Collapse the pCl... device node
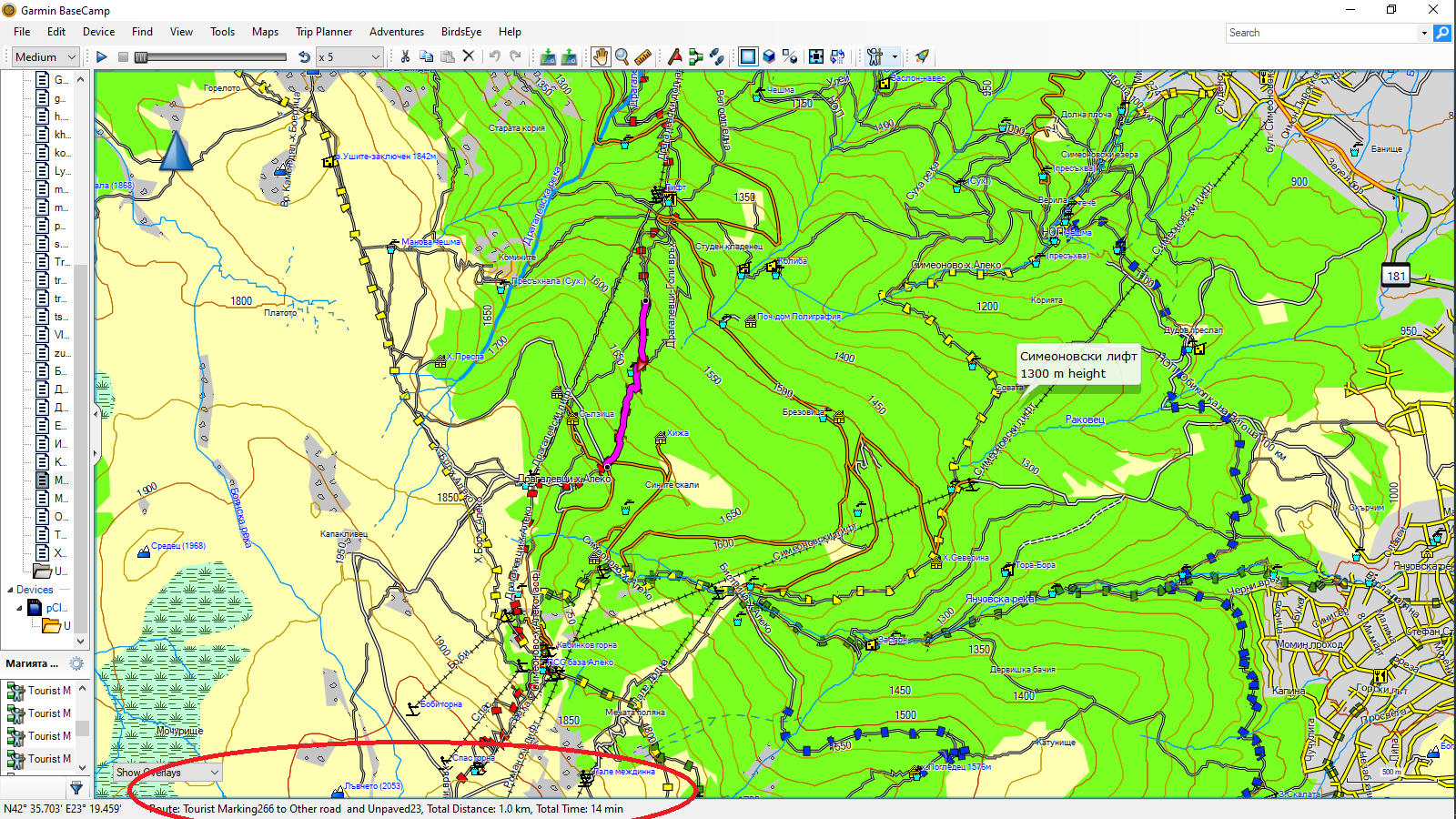1456x819 pixels. [19, 608]
